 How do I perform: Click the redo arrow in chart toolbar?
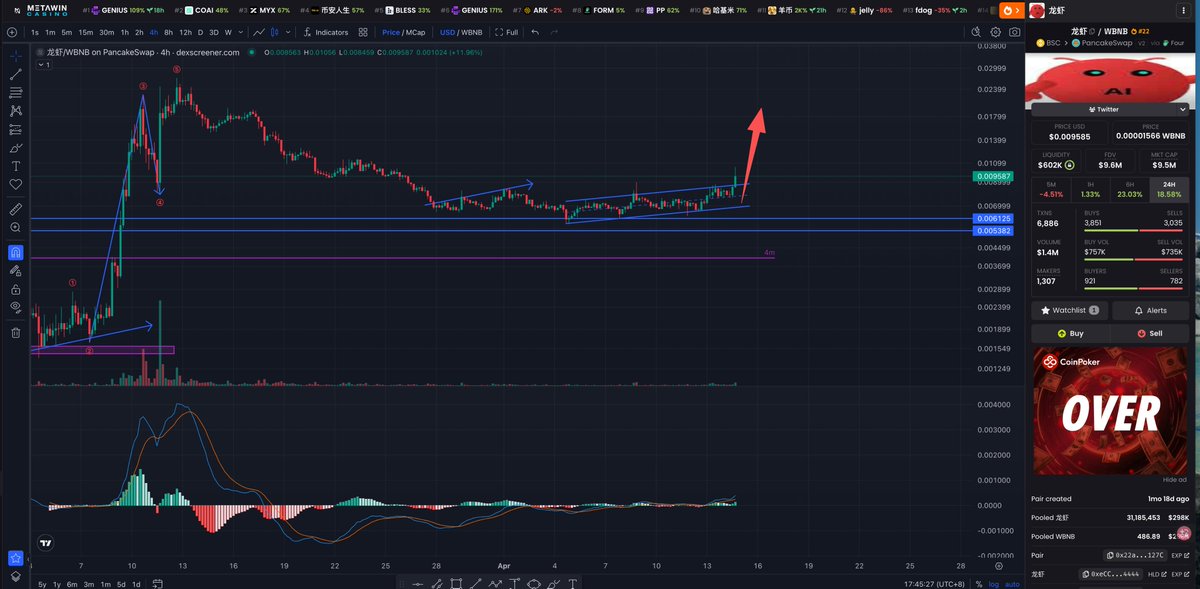click(x=555, y=32)
